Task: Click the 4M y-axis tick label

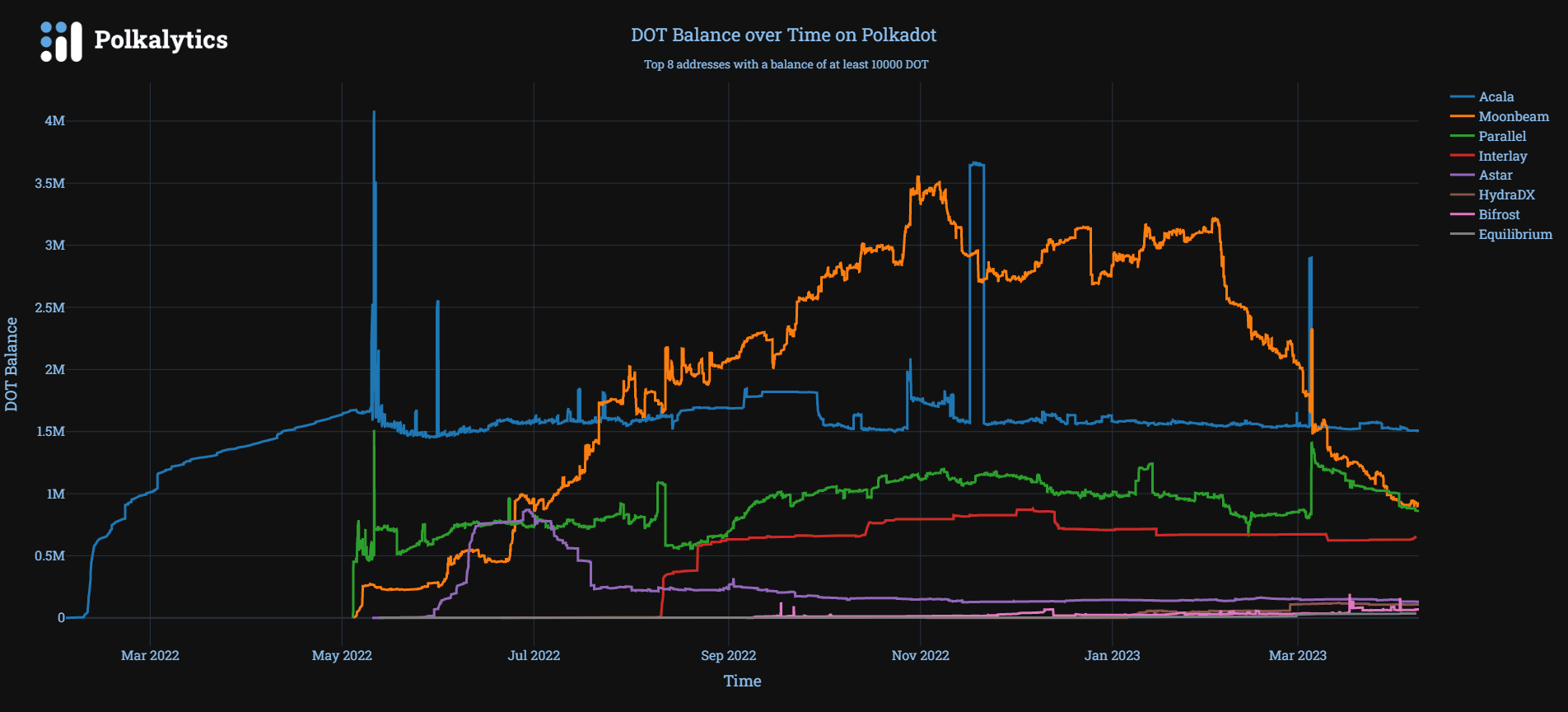Action: [54, 121]
